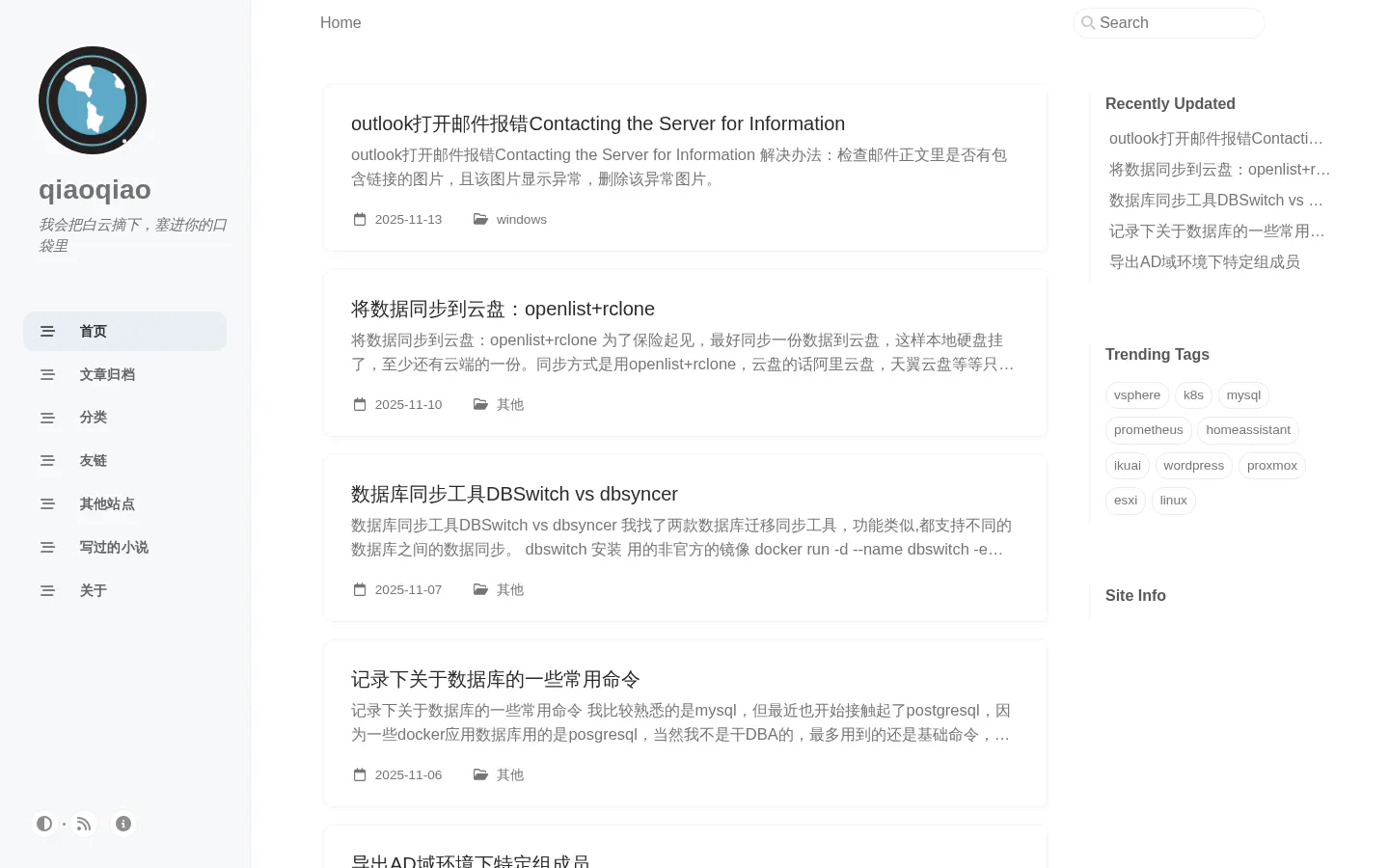Select the homeassistant trending tag

1248,430
